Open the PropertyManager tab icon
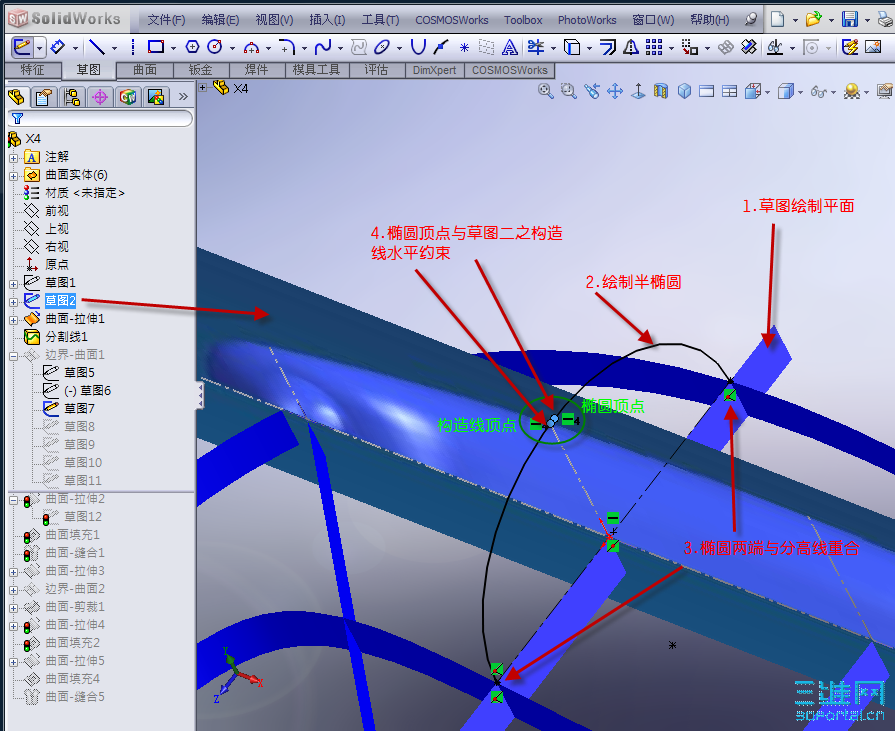Image resolution: width=895 pixels, height=731 pixels. [x=44, y=97]
